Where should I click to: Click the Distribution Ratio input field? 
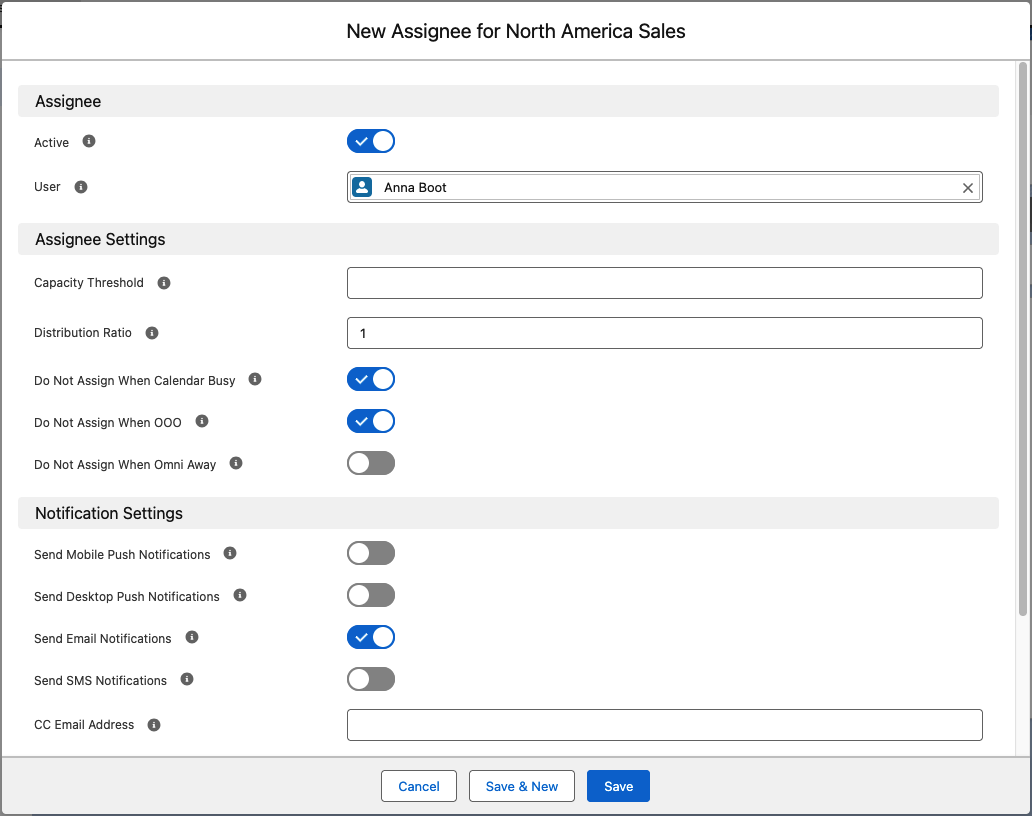(x=665, y=333)
